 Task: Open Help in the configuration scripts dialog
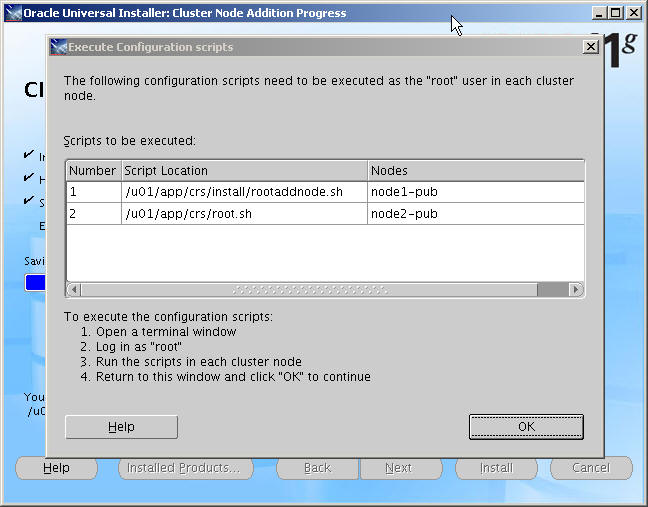pos(122,427)
